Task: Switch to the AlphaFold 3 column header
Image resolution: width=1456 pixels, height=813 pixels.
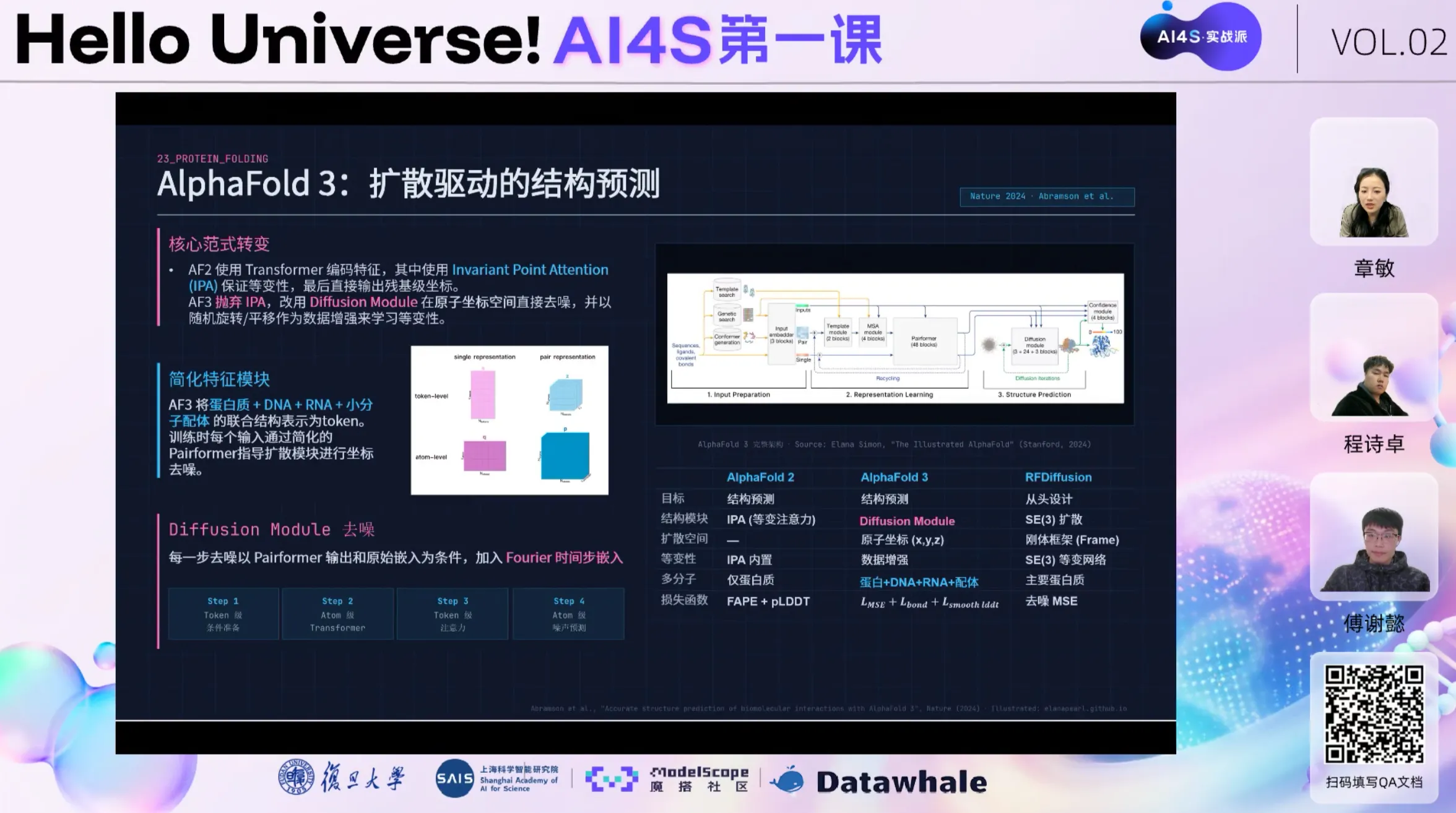Action: pos(894,477)
